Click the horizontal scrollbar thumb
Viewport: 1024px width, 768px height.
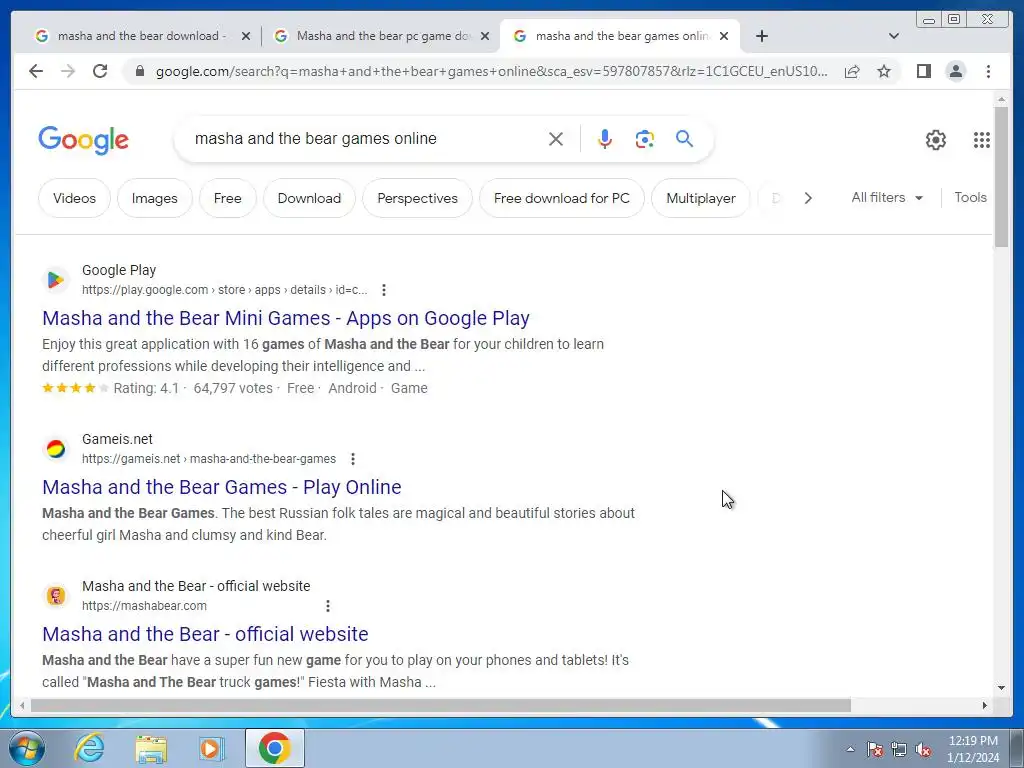(440, 705)
